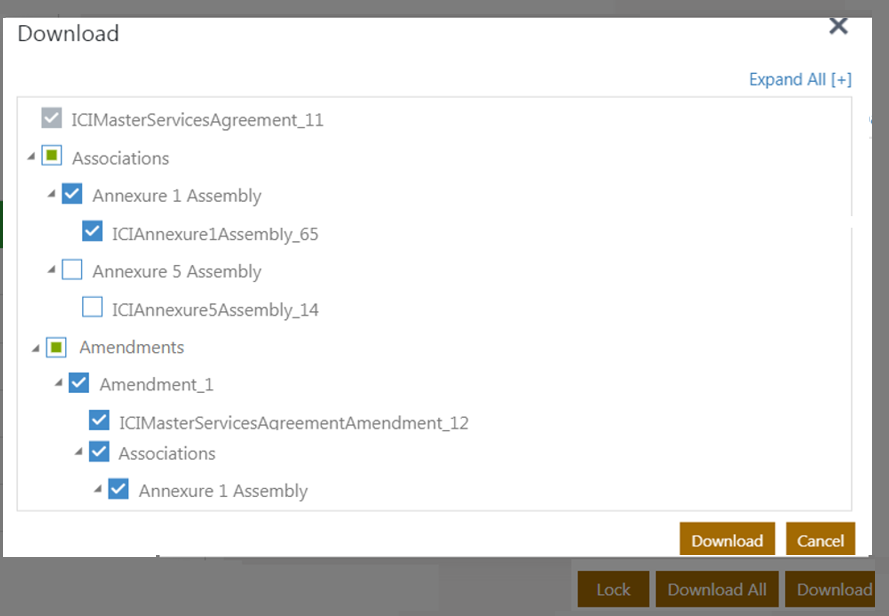Check the Annexure 5 Assembly checkbox
Screen dimensions: 889x616
[72, 271]
